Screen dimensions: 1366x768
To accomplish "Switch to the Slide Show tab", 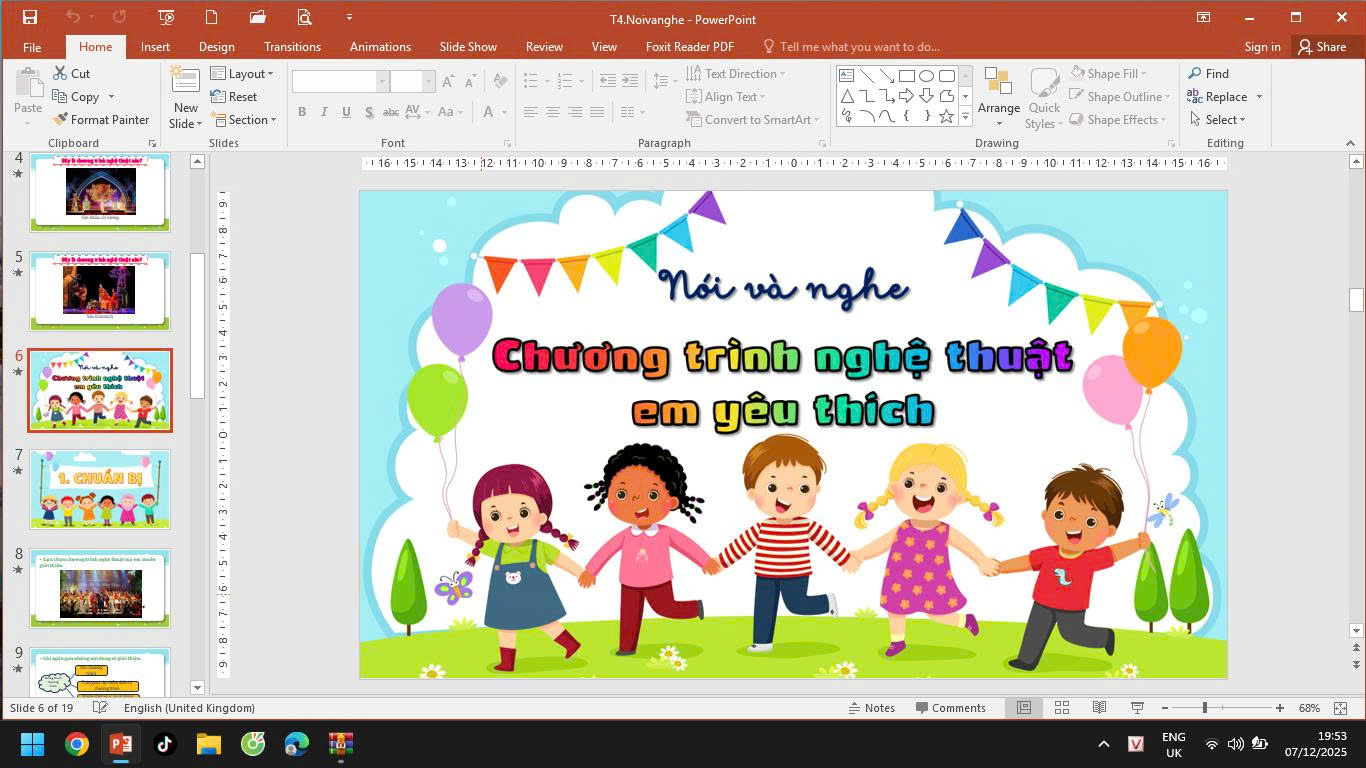I will (x=468, y=47).
